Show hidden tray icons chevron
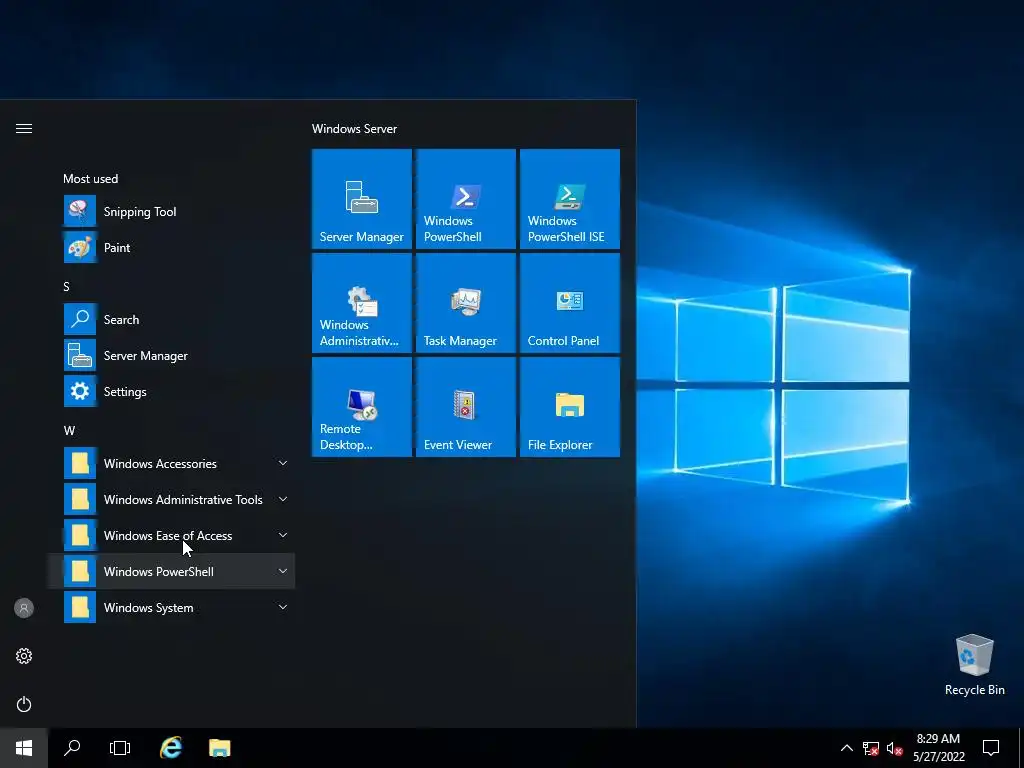 pos(846,748)
